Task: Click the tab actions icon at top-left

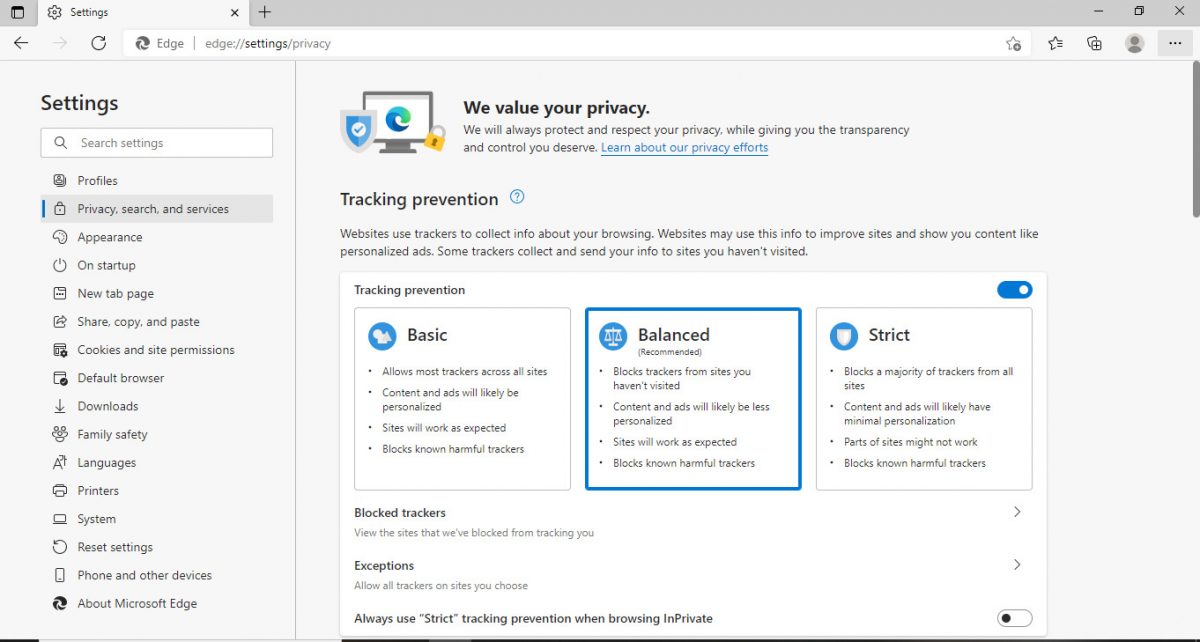Action: point(18,12)
